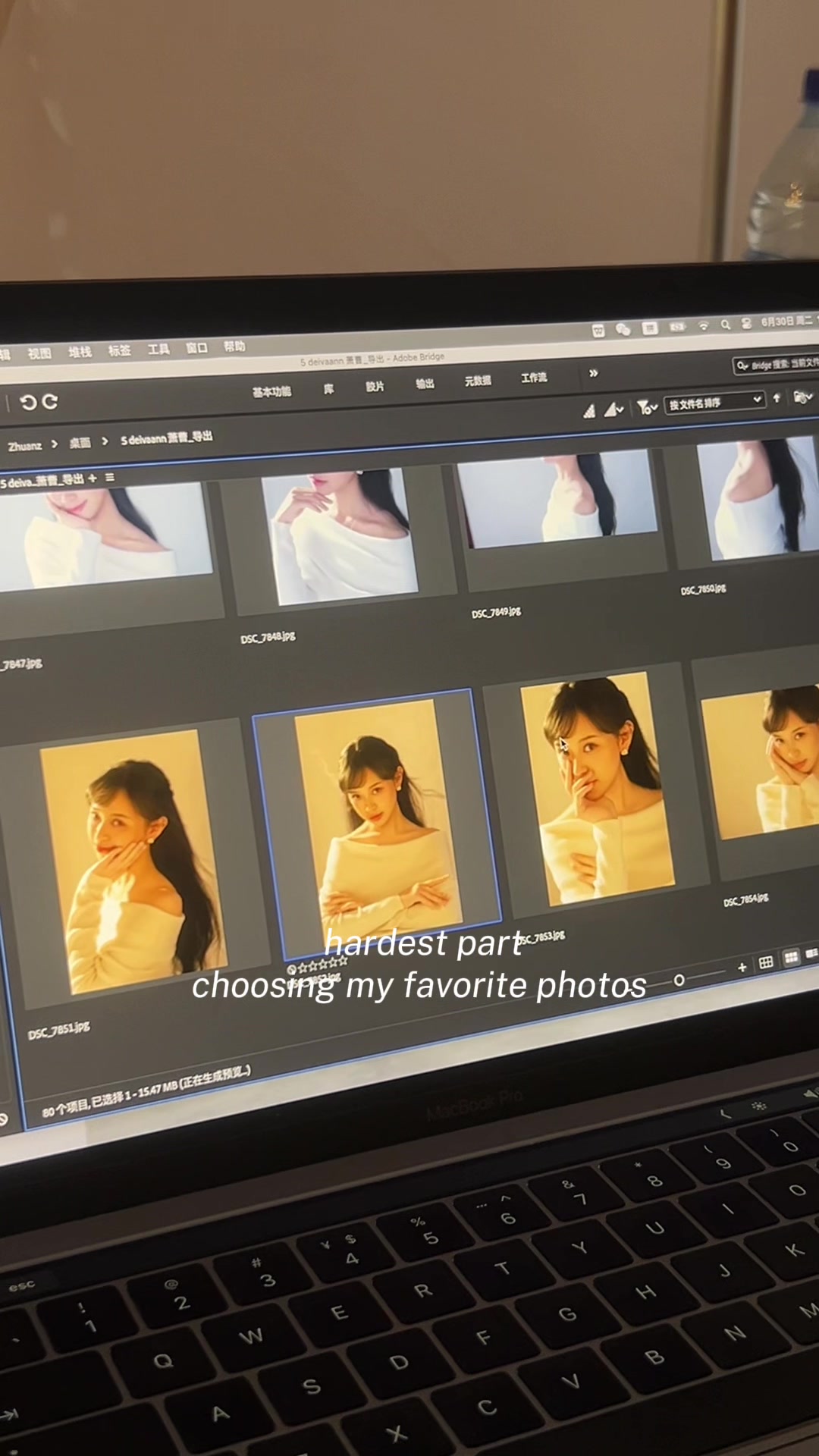The height and width of the screenshot is (1456, 819).
Task: Switch to the 胶片 workspace
Action: coord(375,386)
